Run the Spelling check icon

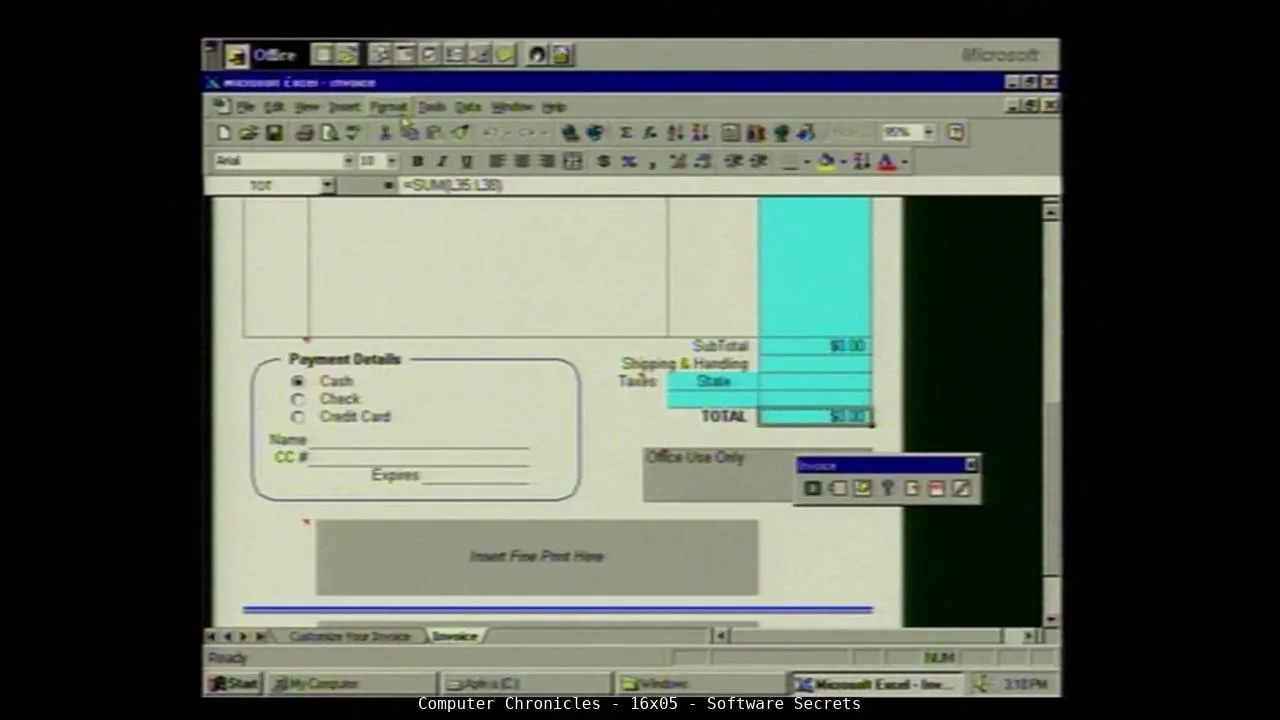[x=353, y=133]
